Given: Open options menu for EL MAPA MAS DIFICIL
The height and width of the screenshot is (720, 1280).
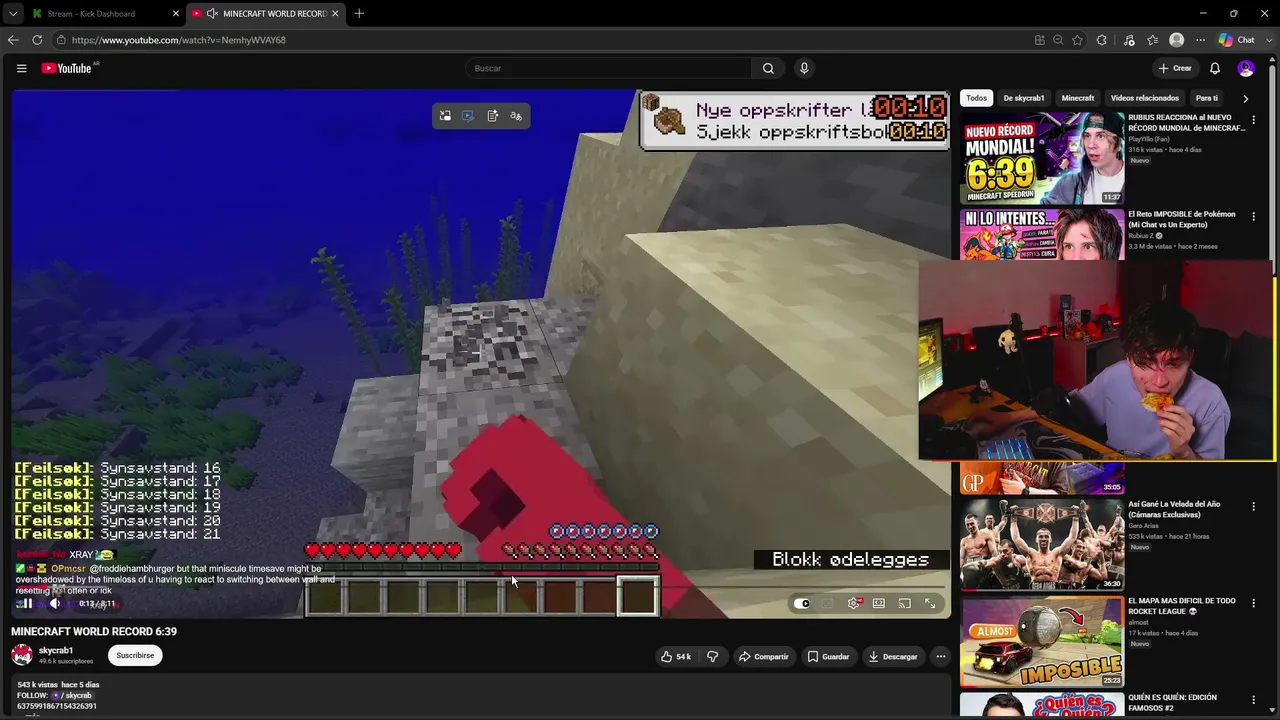Looking at the screenshot, I should 1253,604.
